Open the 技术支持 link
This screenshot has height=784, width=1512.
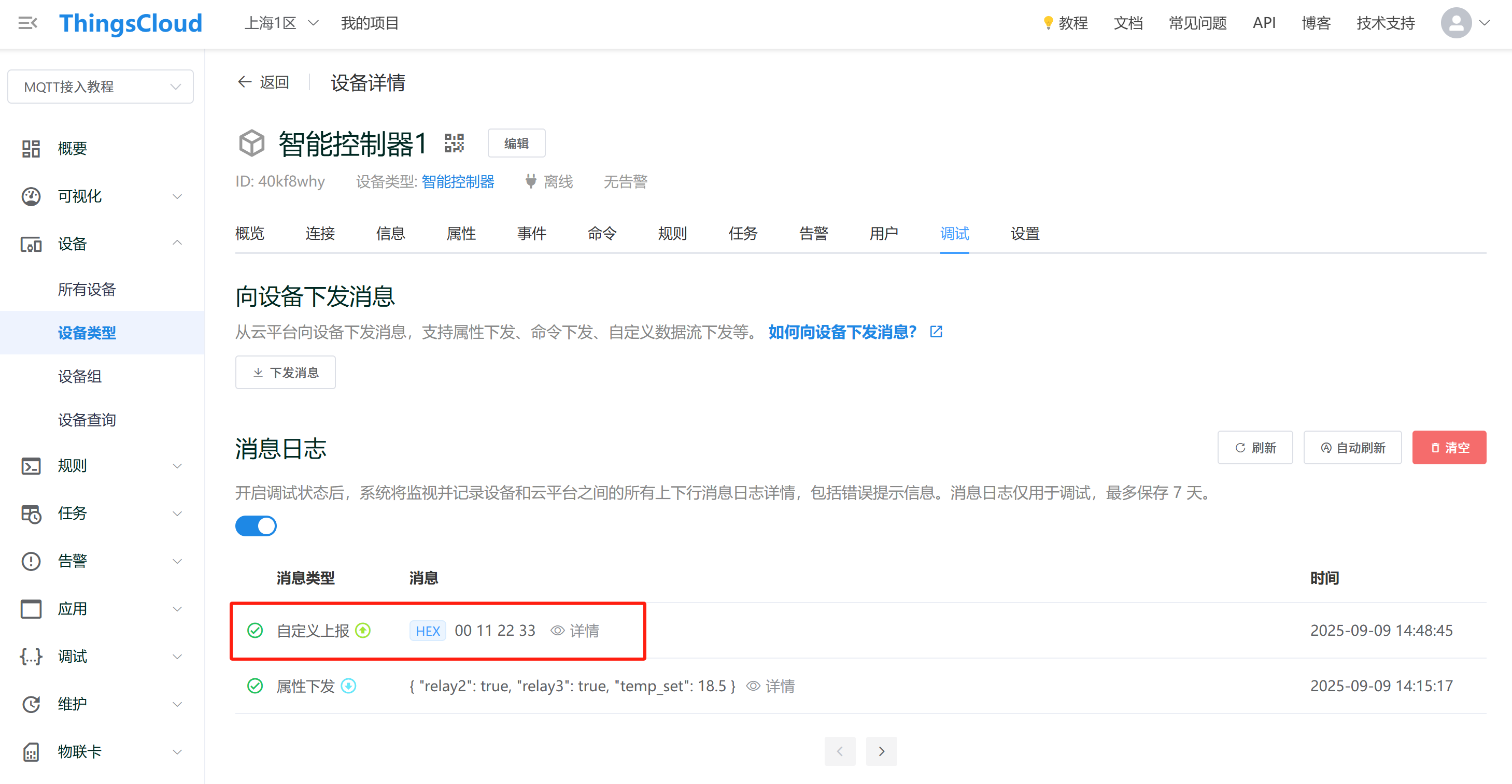(x=1385, y=23)
